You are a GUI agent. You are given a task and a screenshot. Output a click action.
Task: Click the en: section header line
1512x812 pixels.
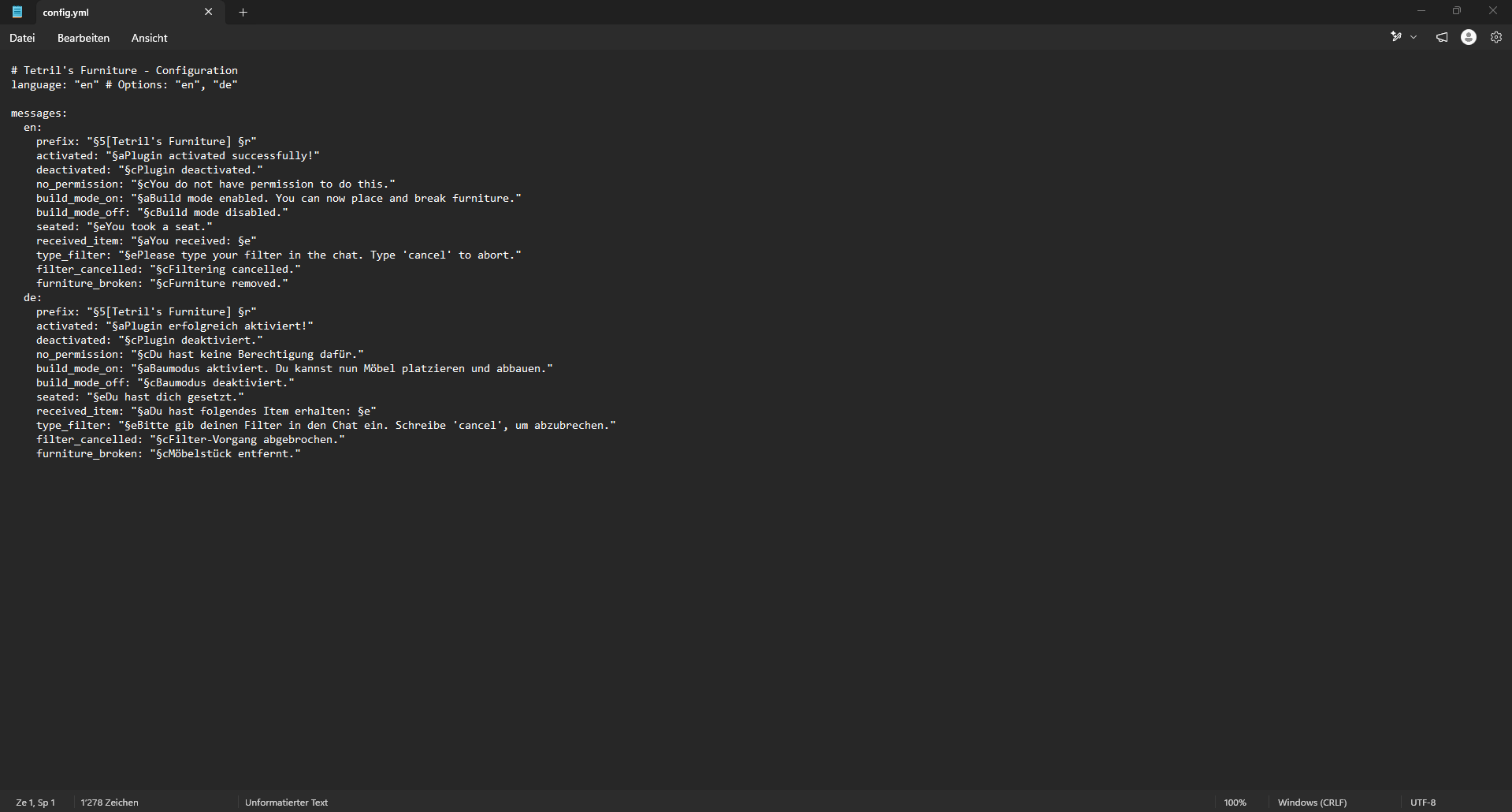[x=33, y=127]
